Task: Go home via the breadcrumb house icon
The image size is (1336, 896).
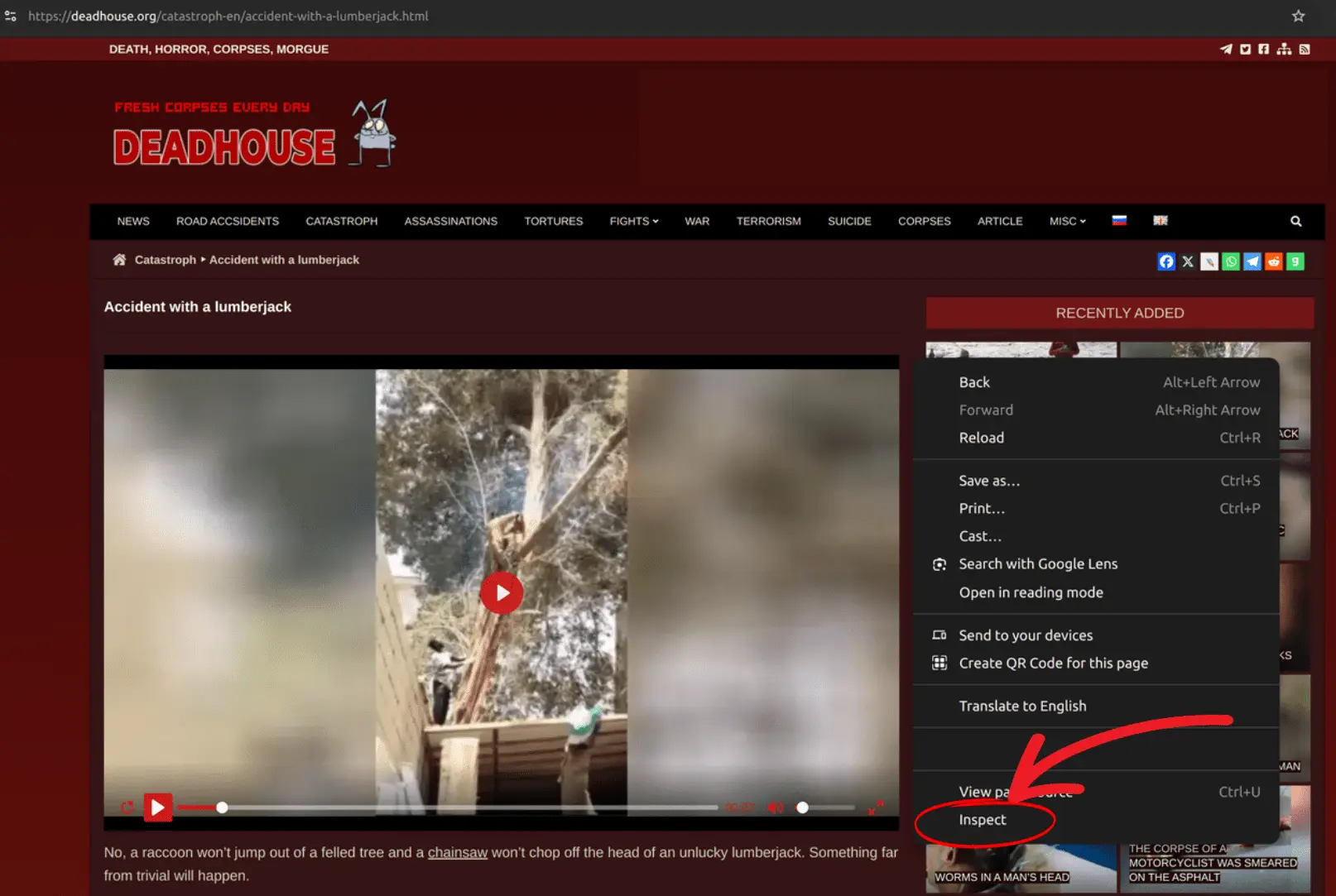Action: point(119,260)
